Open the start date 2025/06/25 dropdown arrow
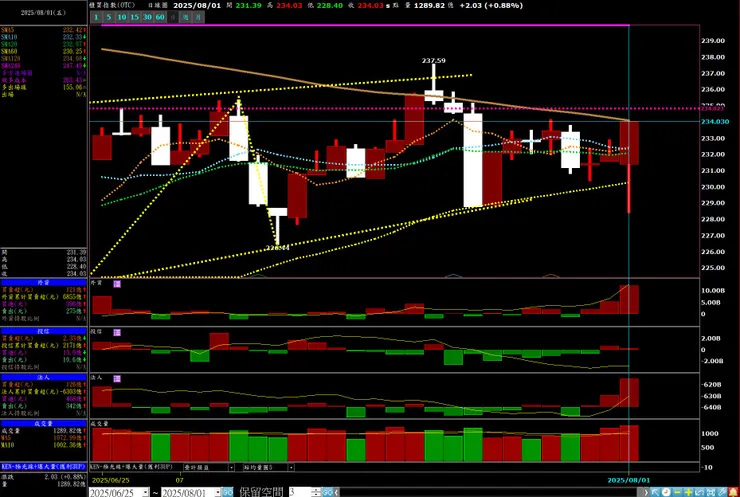 click(x=146, y=492)
